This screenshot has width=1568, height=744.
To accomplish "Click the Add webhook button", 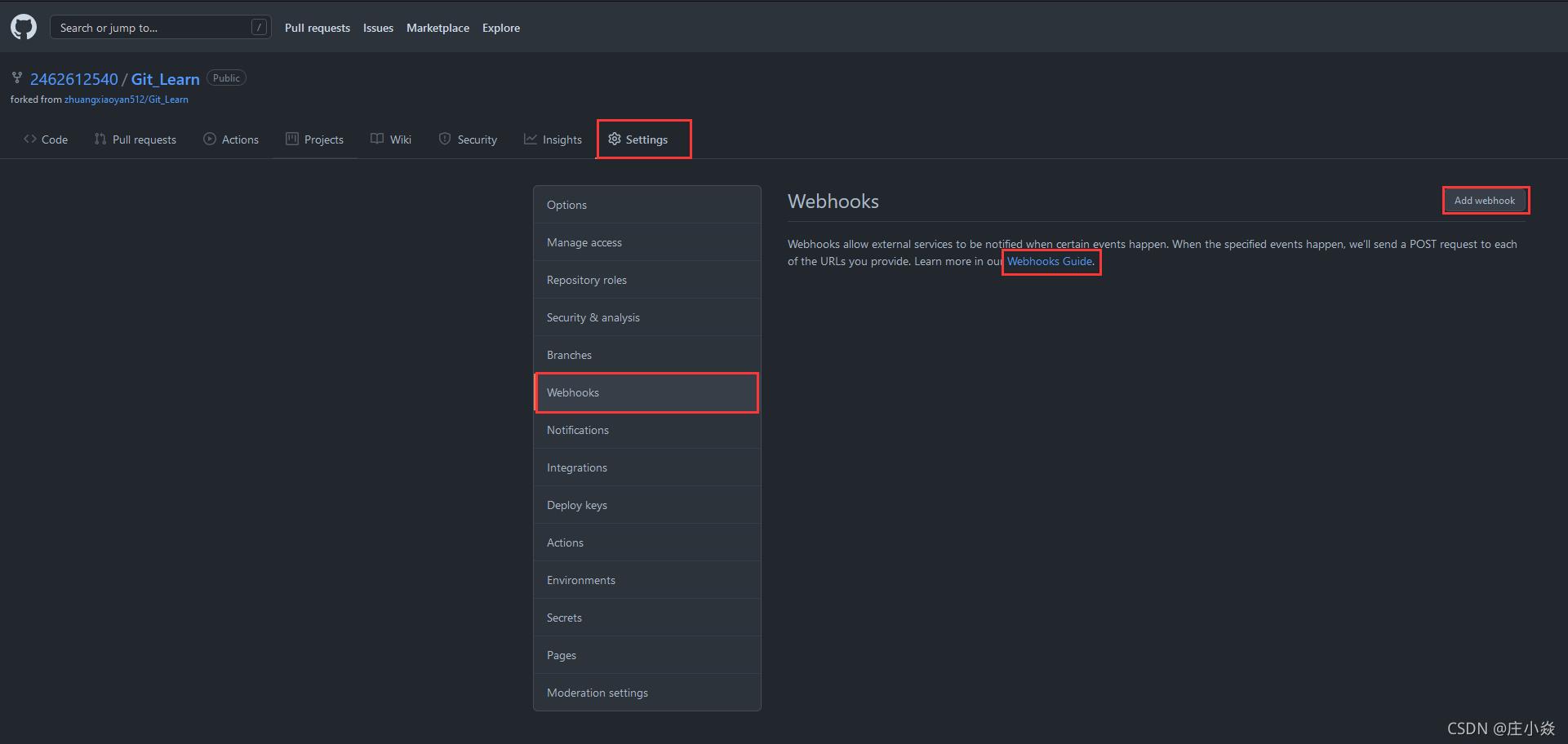I will (x=1485, y=201).
